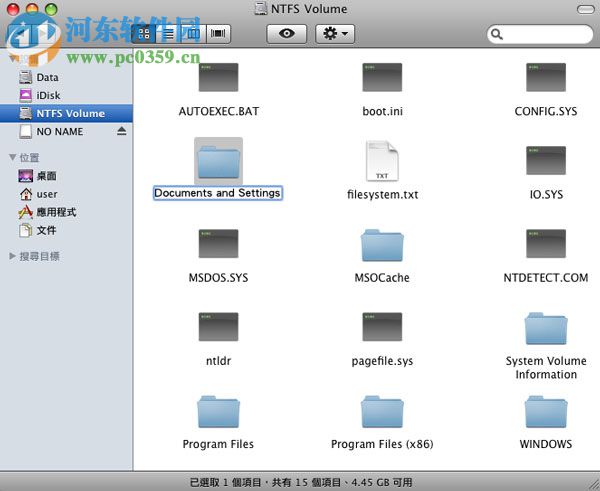The width and height of the screenshot is (600, 491).
Task: Select Program Files (x86) folder icon
Action: pos(382,412)
